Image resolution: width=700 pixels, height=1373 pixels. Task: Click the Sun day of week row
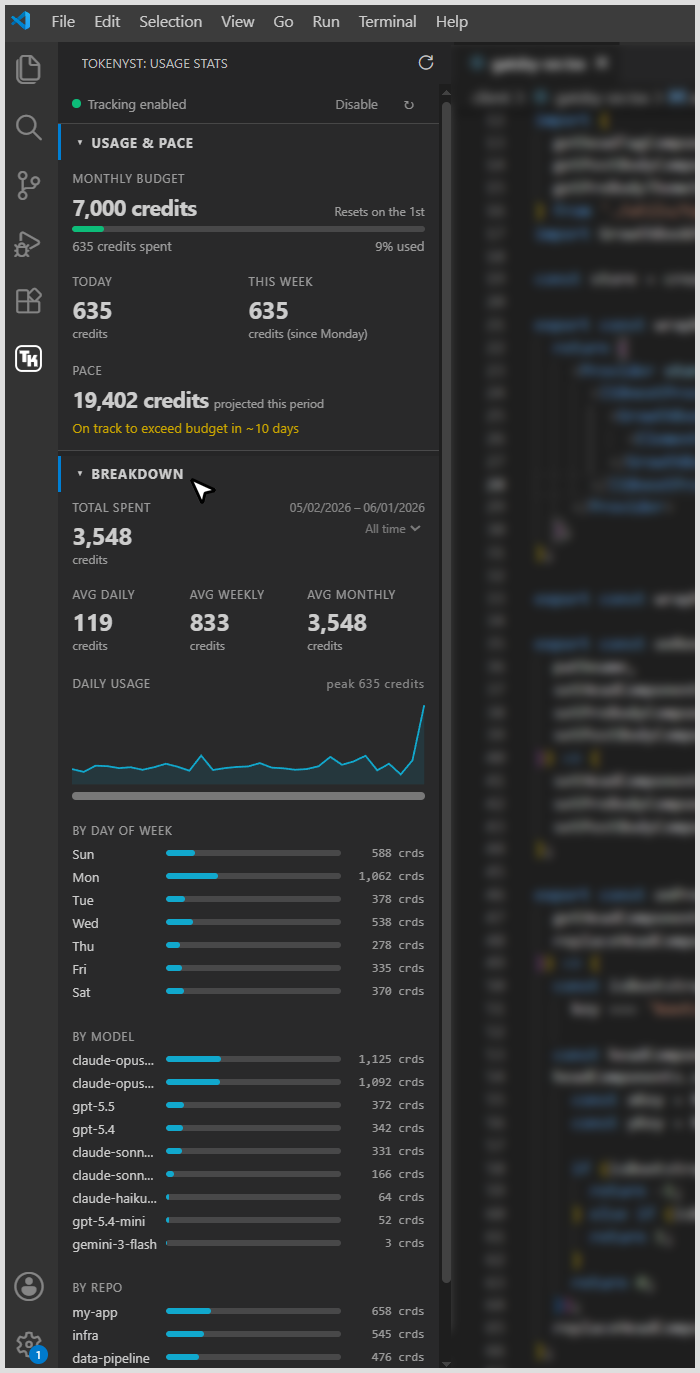[x=248, y=854]
